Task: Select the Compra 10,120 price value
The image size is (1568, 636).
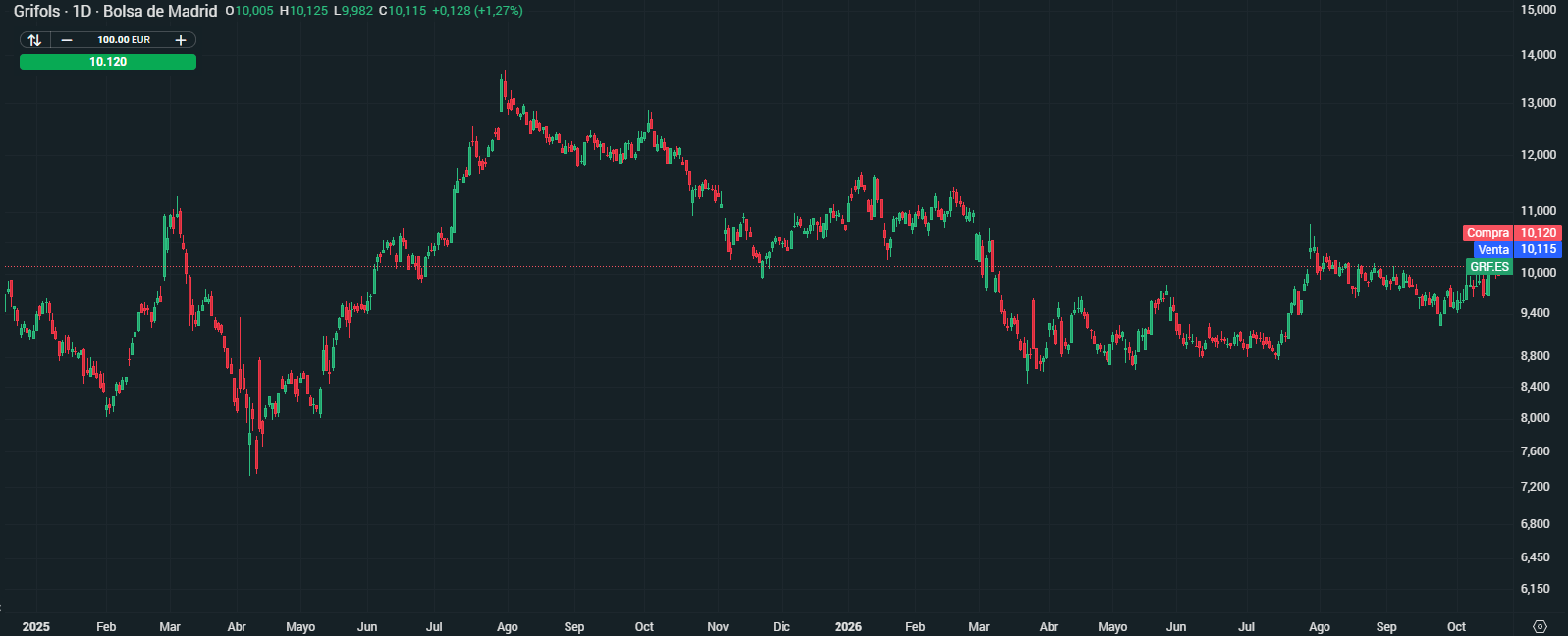Action: [1539, 233]
